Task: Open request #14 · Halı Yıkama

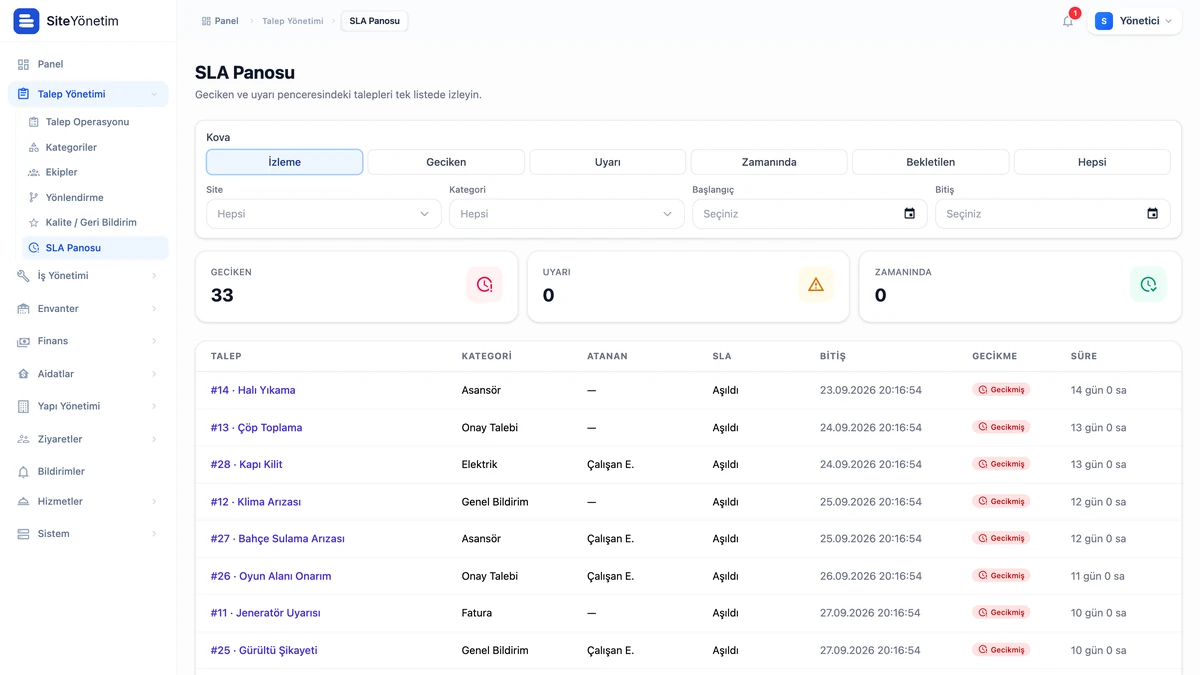Action: [x=253, y=390]
